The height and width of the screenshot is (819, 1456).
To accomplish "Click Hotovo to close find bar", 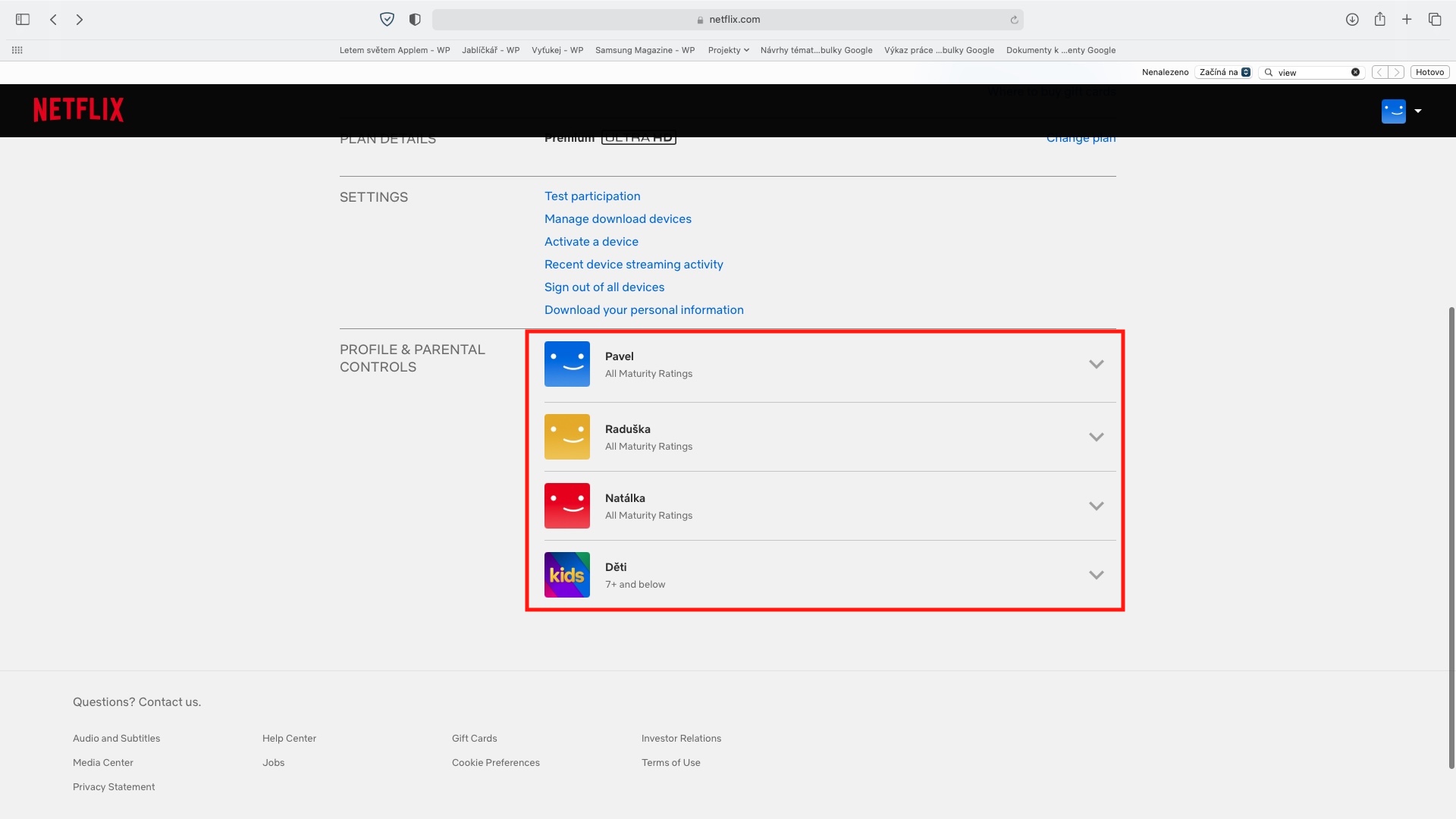I will click(1429, 72).
